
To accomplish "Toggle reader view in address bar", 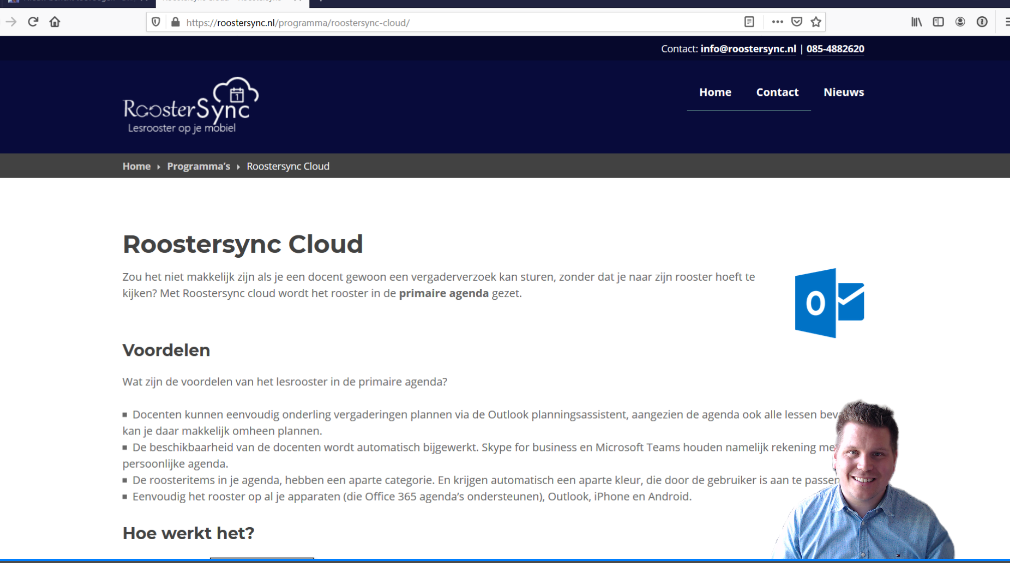I will click(750, 22).
